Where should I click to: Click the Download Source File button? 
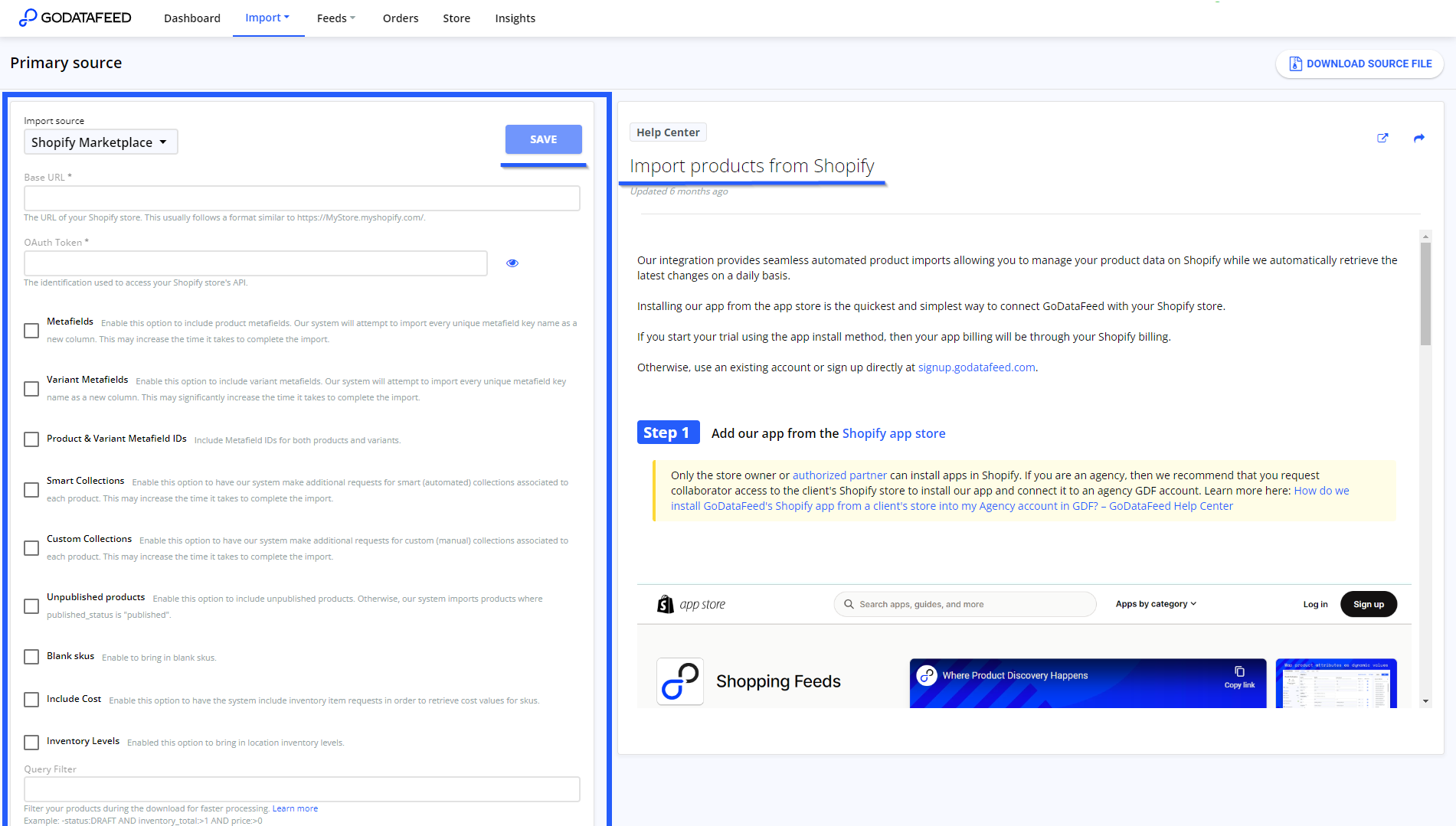click(x=1359, y=64)
